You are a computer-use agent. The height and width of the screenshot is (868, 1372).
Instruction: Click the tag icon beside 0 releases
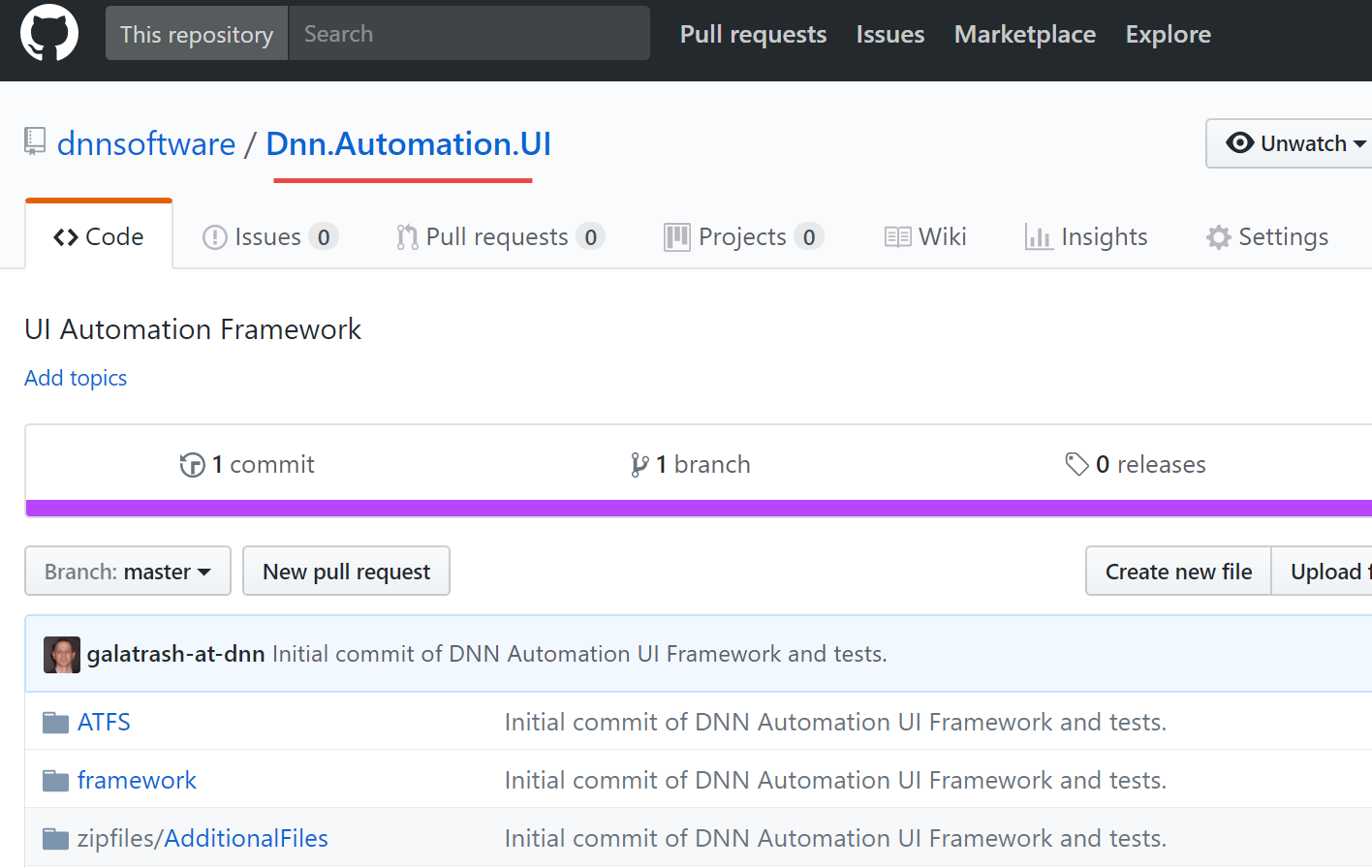coord(1076,464)
